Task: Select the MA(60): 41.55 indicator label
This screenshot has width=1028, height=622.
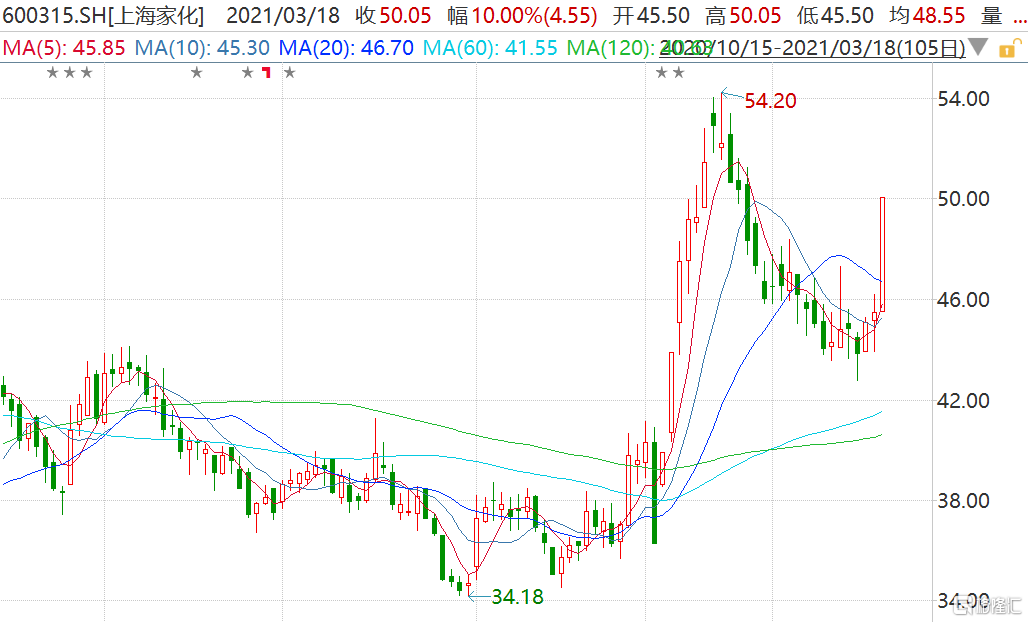Action: coord(490,48)
